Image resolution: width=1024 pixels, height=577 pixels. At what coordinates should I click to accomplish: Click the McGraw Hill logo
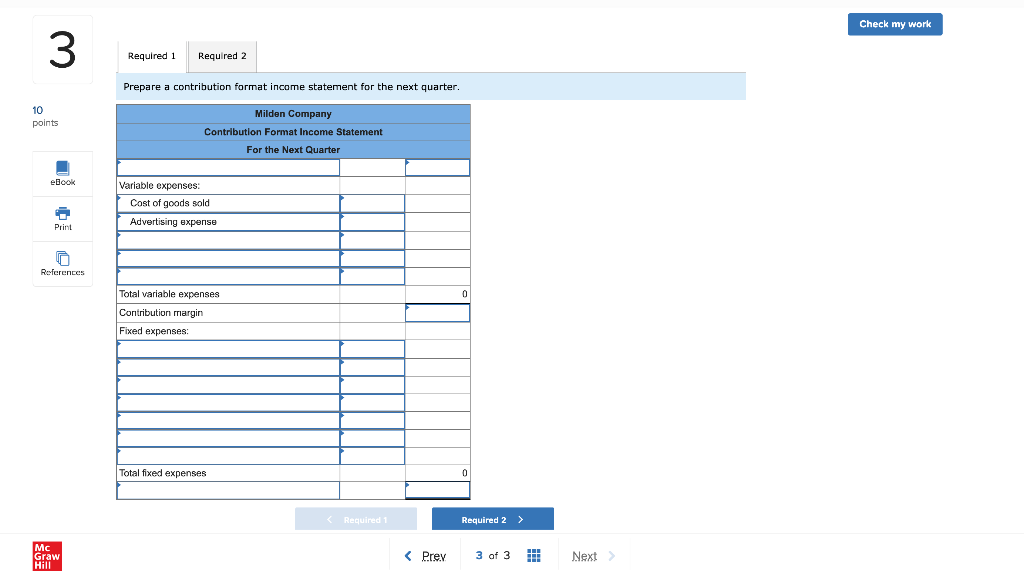(x=45, y=556)
